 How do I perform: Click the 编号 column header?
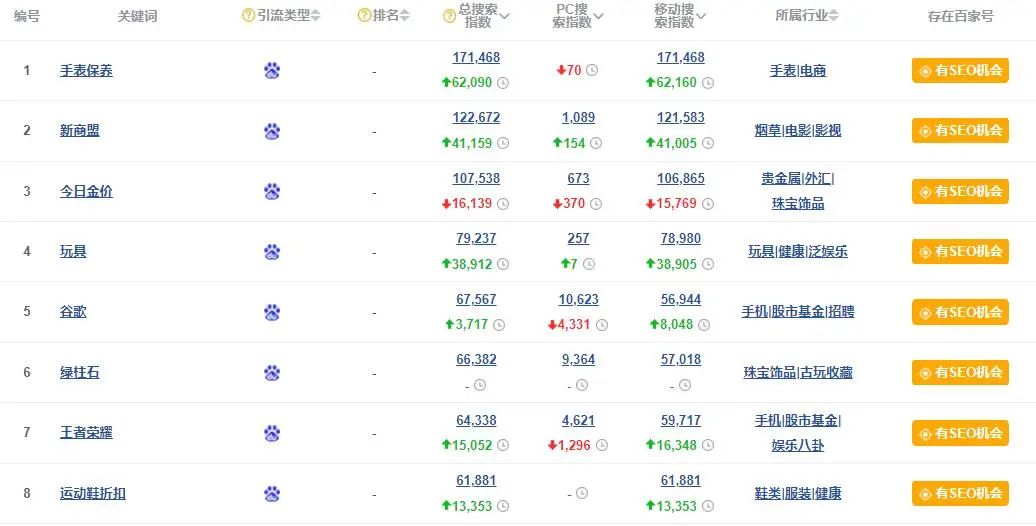tap(27, 16)
